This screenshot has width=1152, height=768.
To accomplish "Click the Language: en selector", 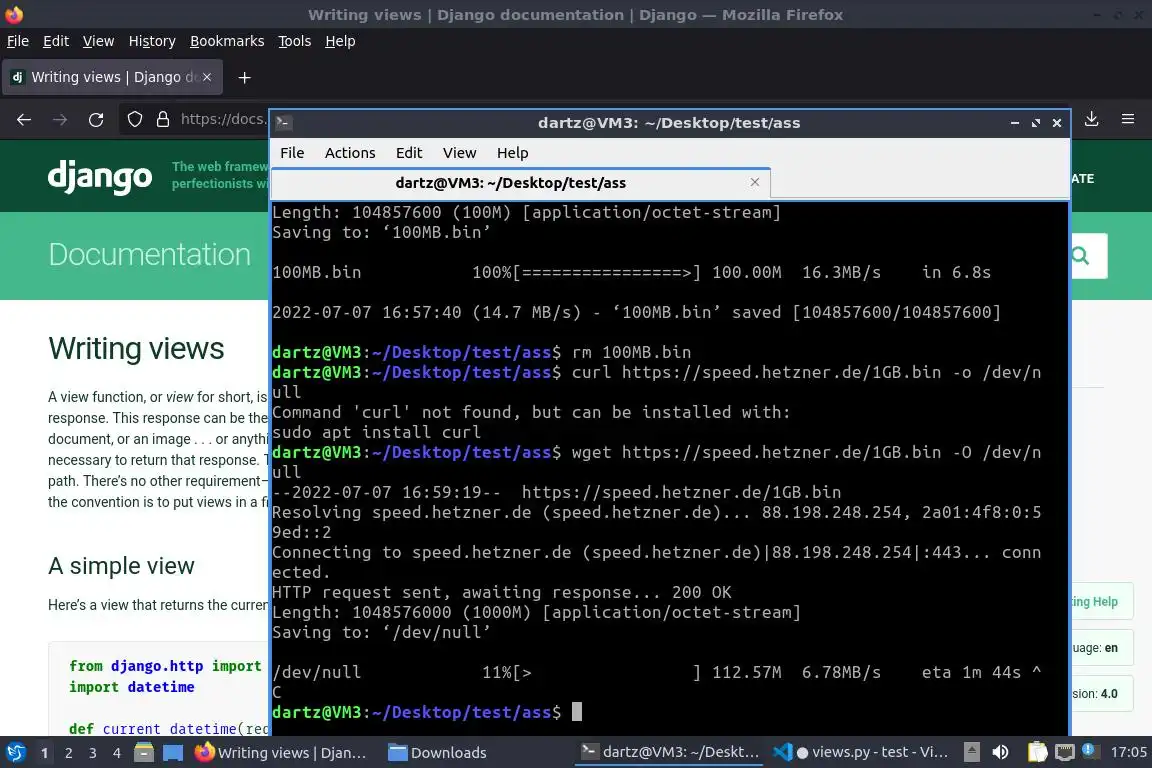I will (1101, 648).
